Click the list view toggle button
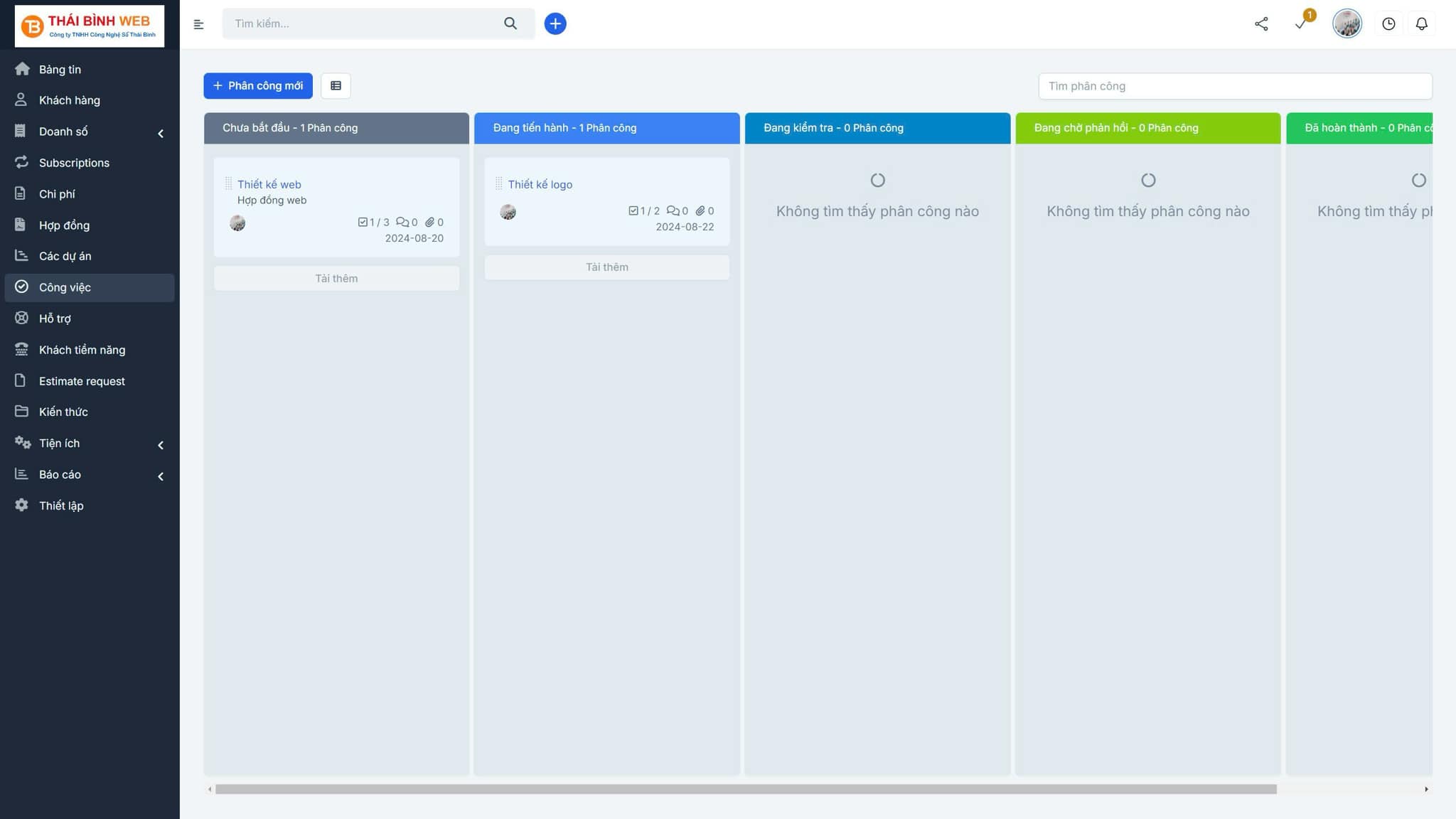 336,85
